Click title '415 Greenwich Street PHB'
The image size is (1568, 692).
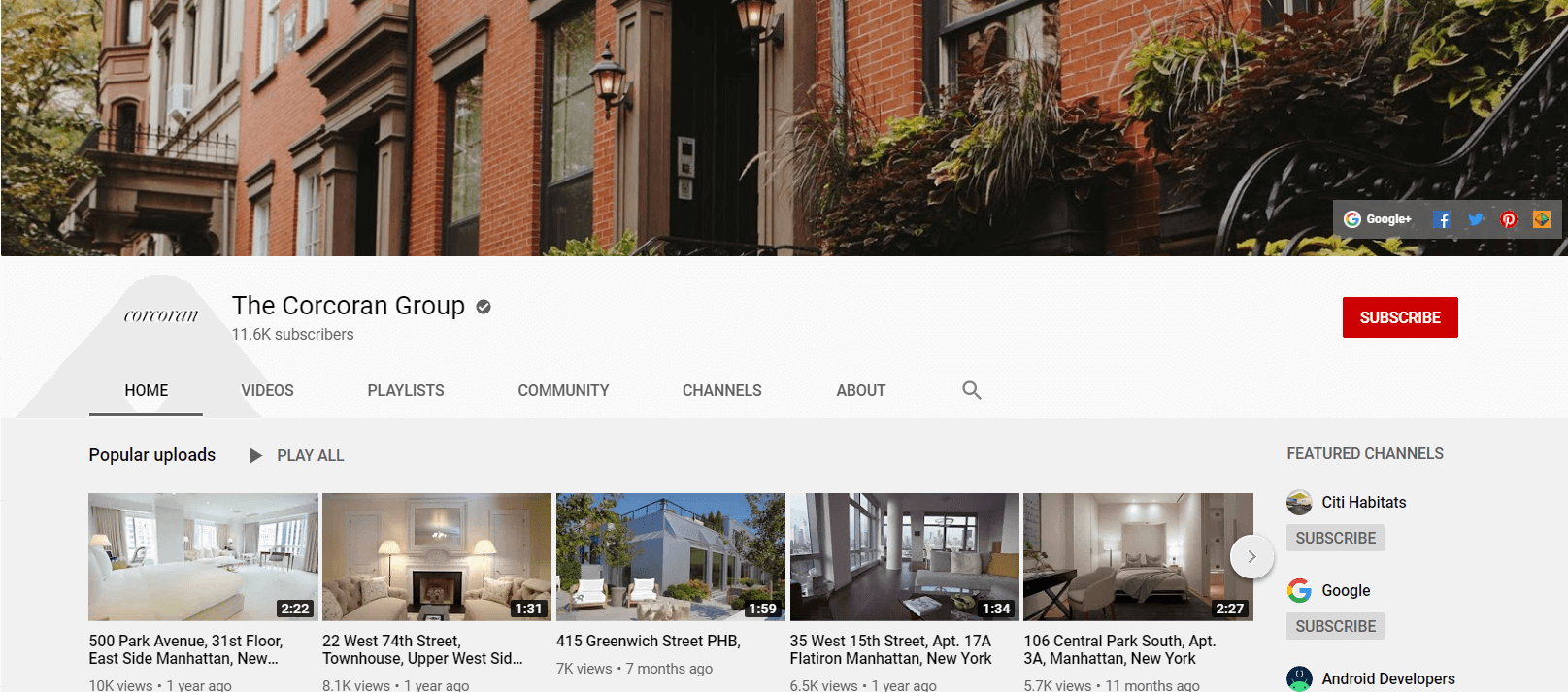649,641
